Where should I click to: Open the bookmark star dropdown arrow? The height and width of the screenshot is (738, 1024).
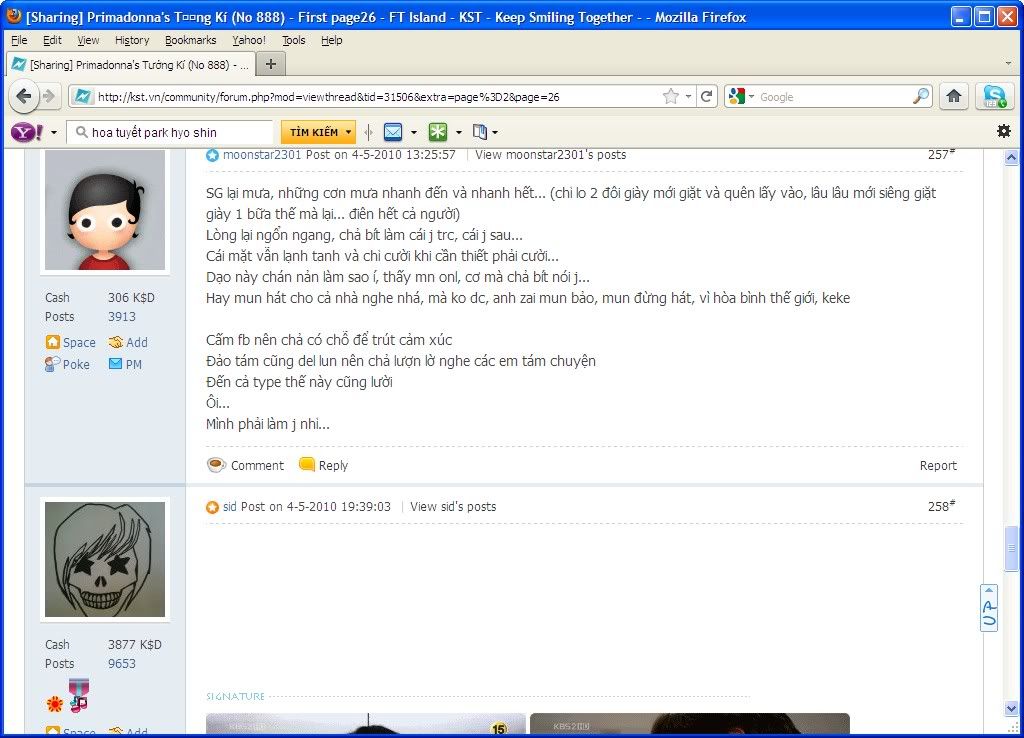[x=688, y=97]
